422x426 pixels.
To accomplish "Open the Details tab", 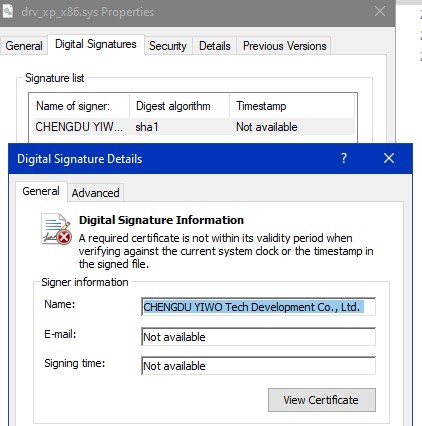I will tap(215, 46).
